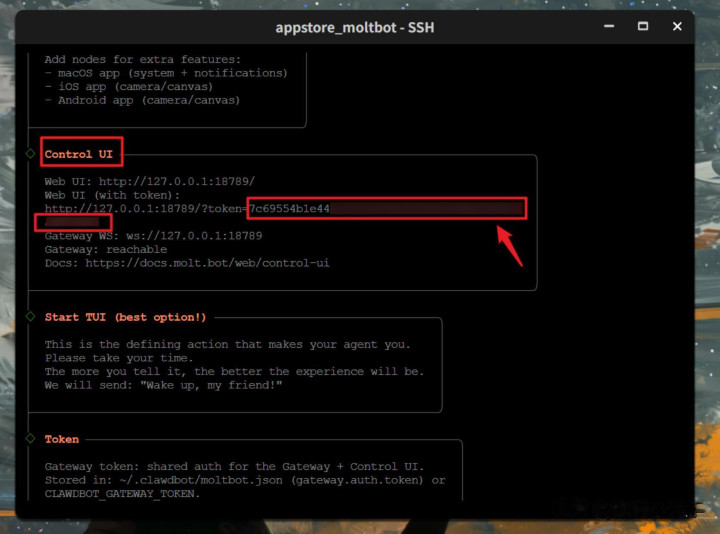The height and width of the screenshot is (534, 720).
Task: Close the appstore_moltbot SSH window
Action: tap(677, 27)
